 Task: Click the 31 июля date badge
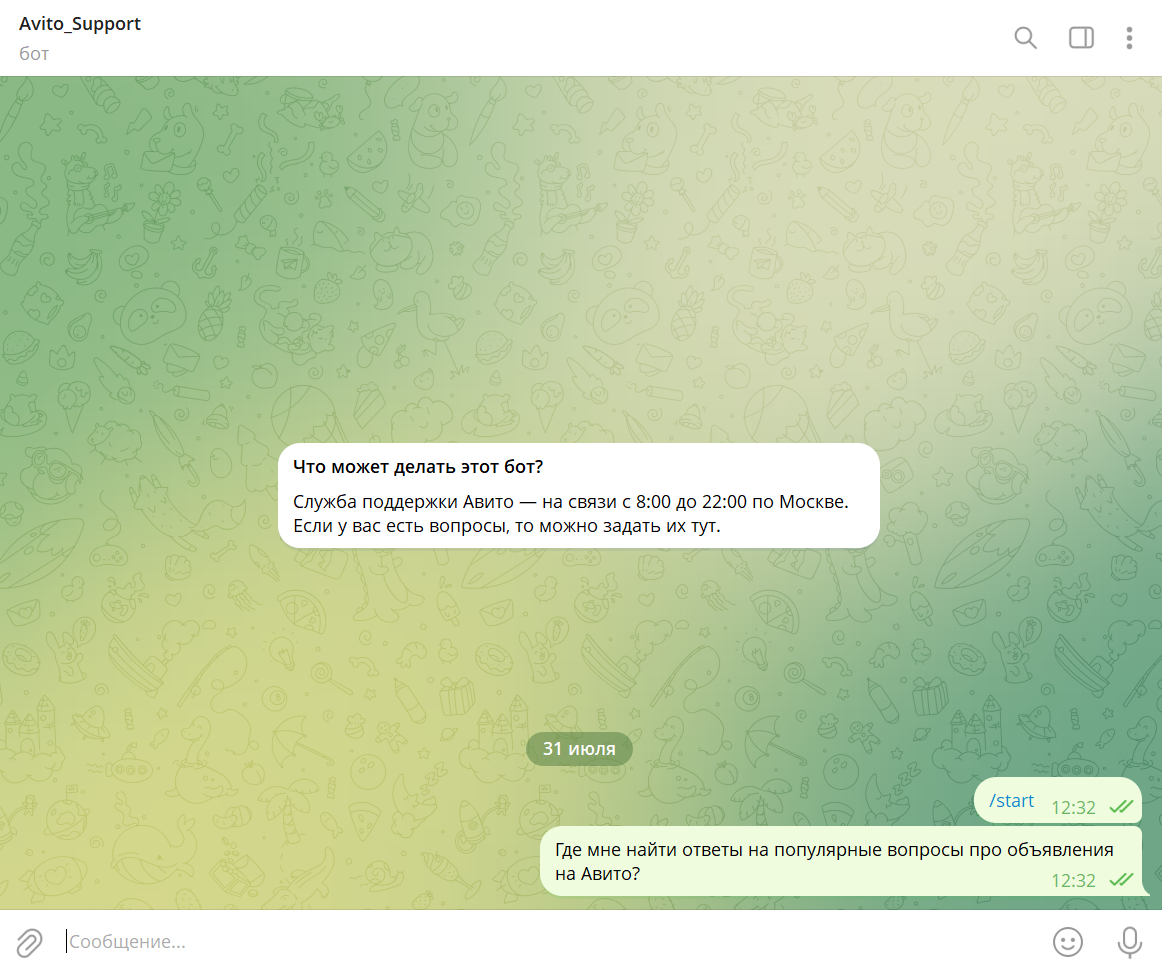coord(579,748)
